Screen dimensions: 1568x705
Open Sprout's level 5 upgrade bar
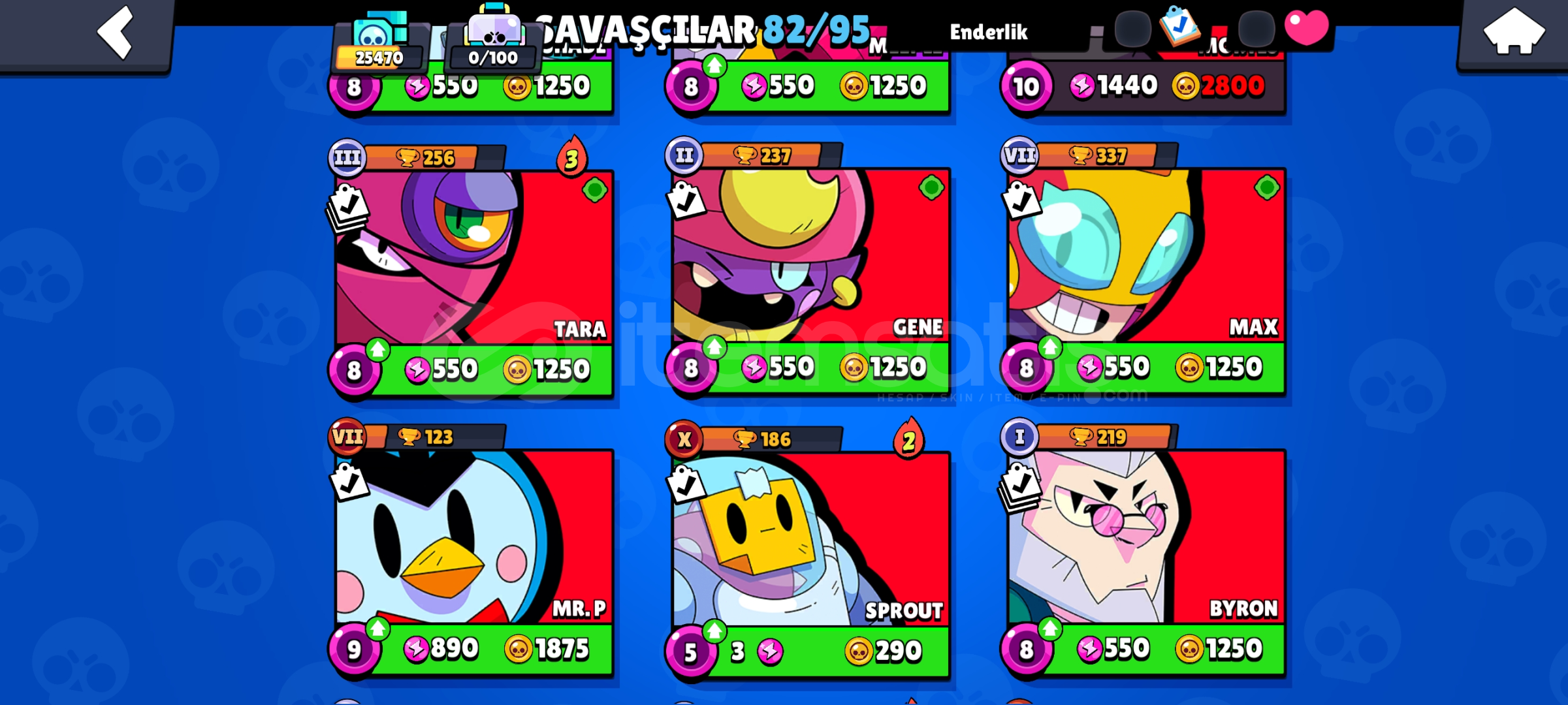pyautogui.click(x=807, y=651)
